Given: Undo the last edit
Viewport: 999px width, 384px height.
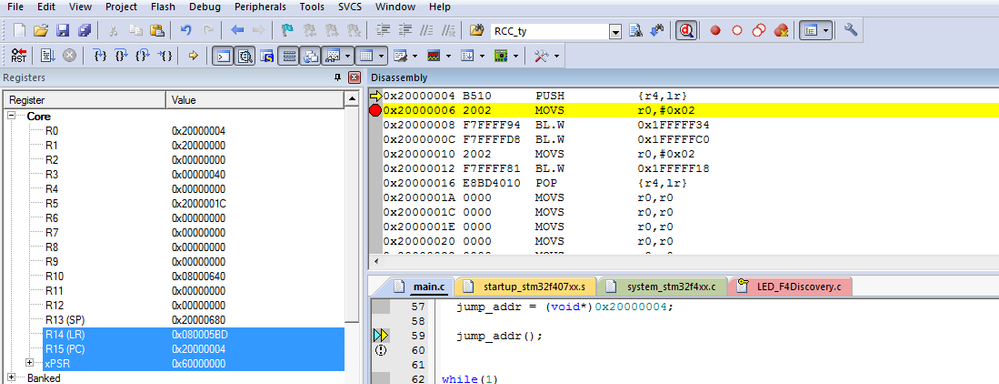Looking at the screenshot, I should click(186, 31).
